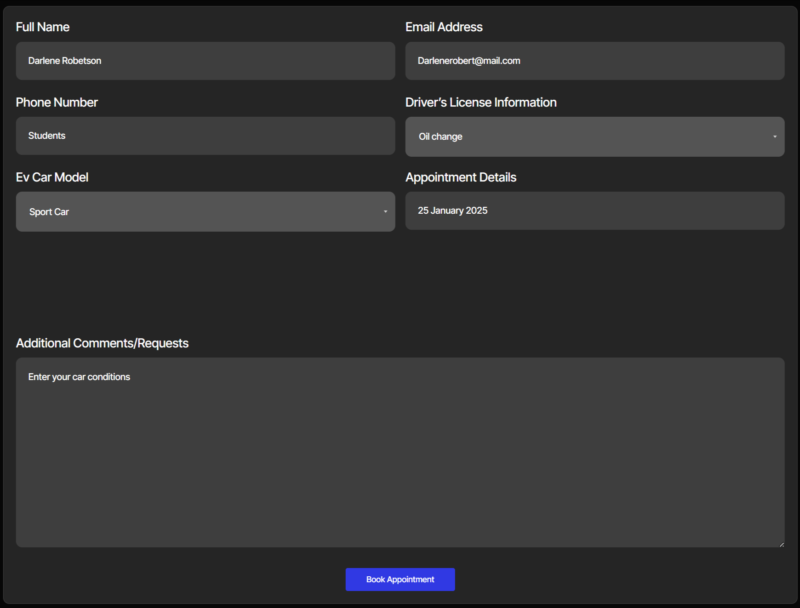Click the Phone Number label
The width and height of the screenshot is (800, 608).
(x=57, y=102)
